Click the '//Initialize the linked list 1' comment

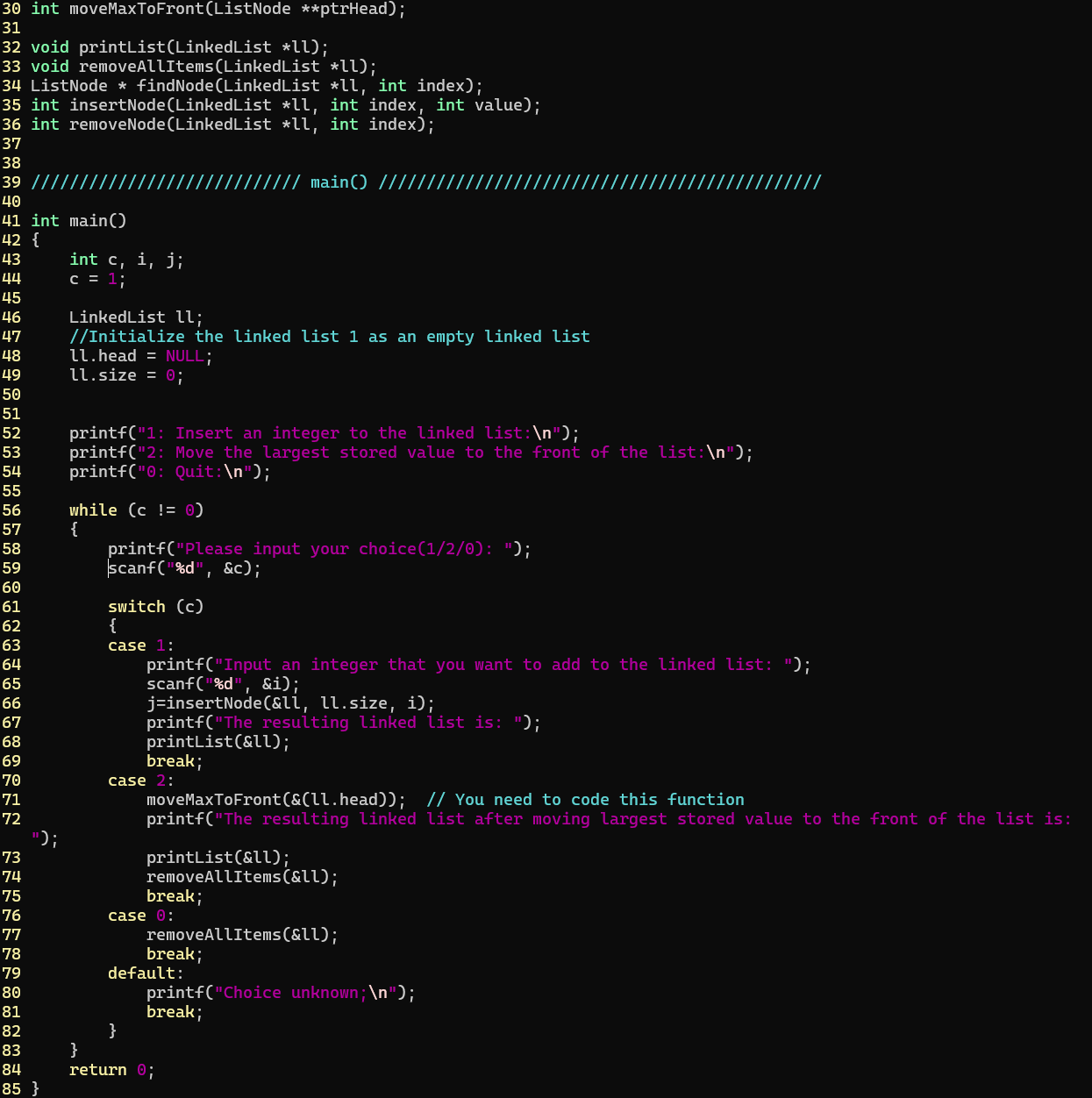330,337
